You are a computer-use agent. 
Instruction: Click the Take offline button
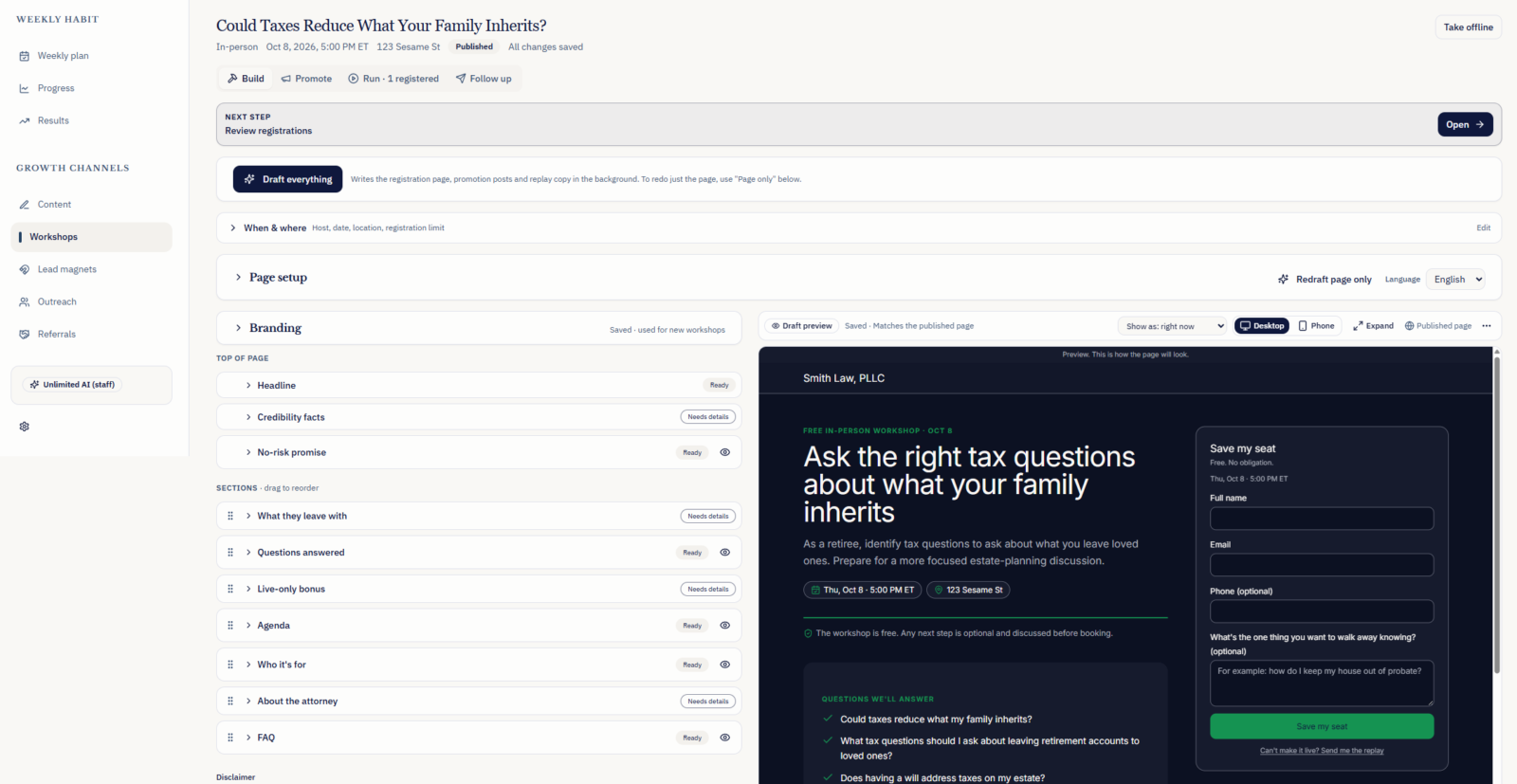point(1468,27)
